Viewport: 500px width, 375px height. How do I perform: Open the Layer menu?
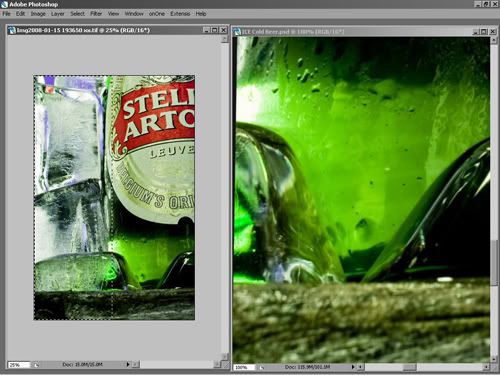pos(58,14)
